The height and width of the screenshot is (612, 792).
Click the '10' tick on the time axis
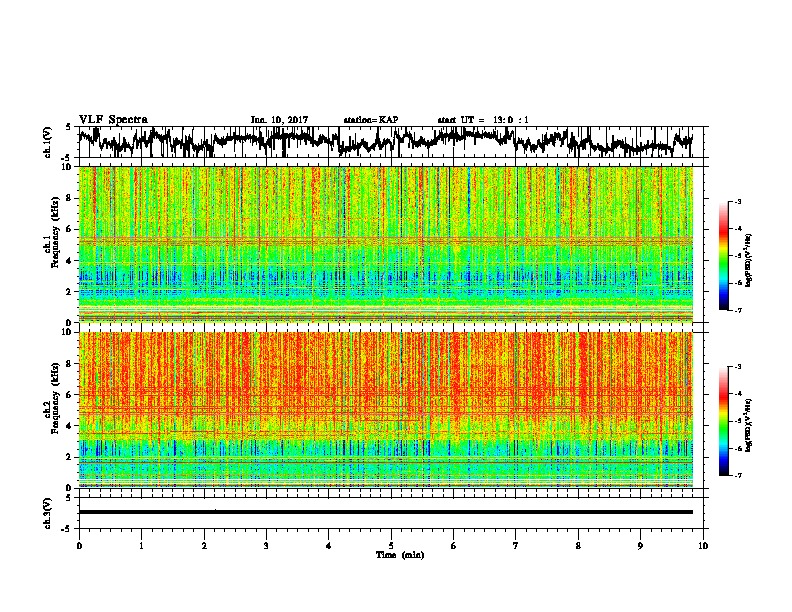point(703,546)
